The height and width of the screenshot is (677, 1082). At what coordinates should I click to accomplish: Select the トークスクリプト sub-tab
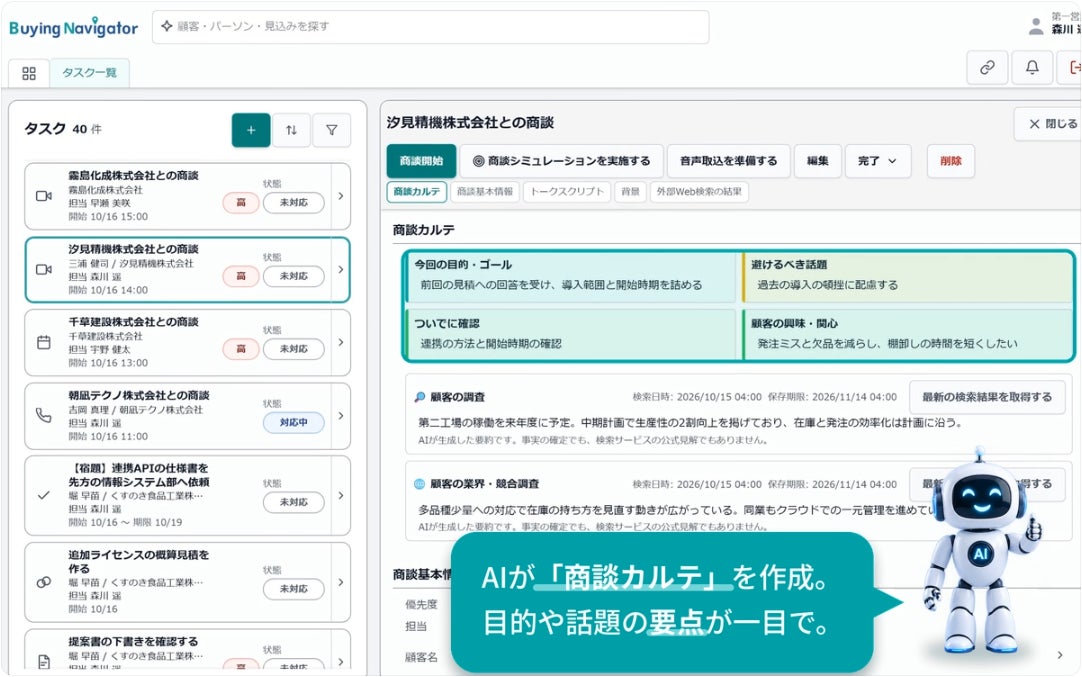(567, 192)
